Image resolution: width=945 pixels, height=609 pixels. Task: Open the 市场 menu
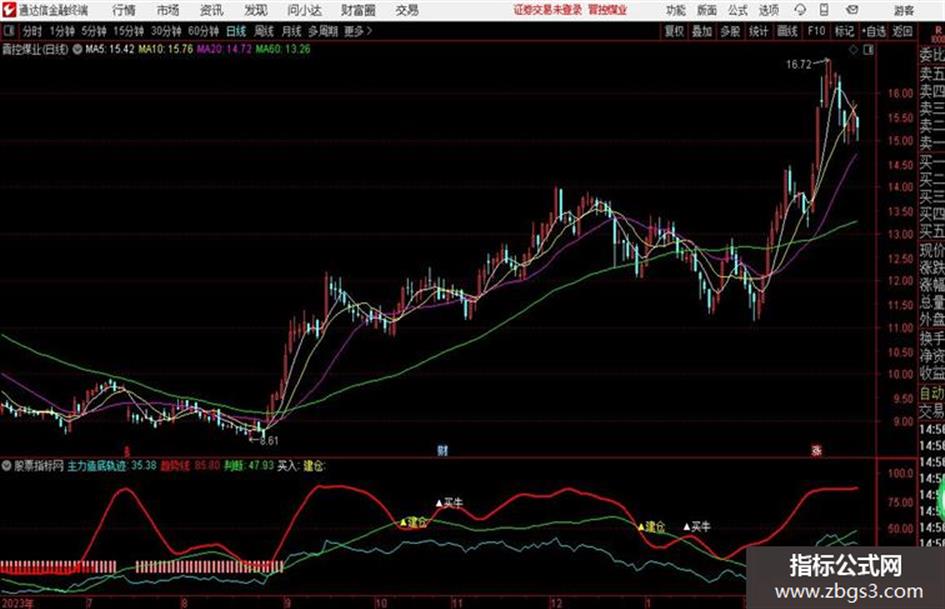[x=168, y=10]
